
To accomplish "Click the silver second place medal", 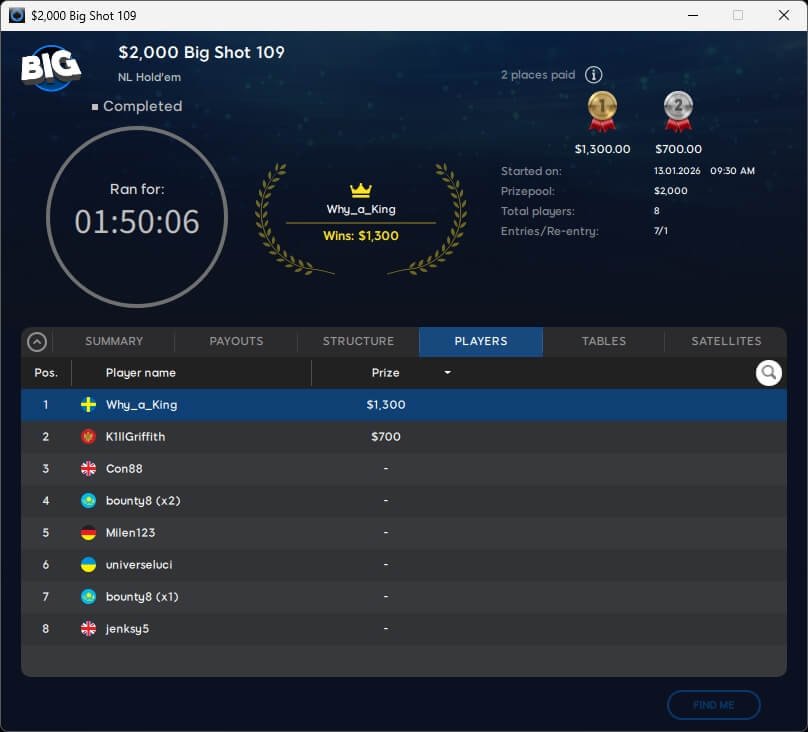I will click(x=678, y=110).
